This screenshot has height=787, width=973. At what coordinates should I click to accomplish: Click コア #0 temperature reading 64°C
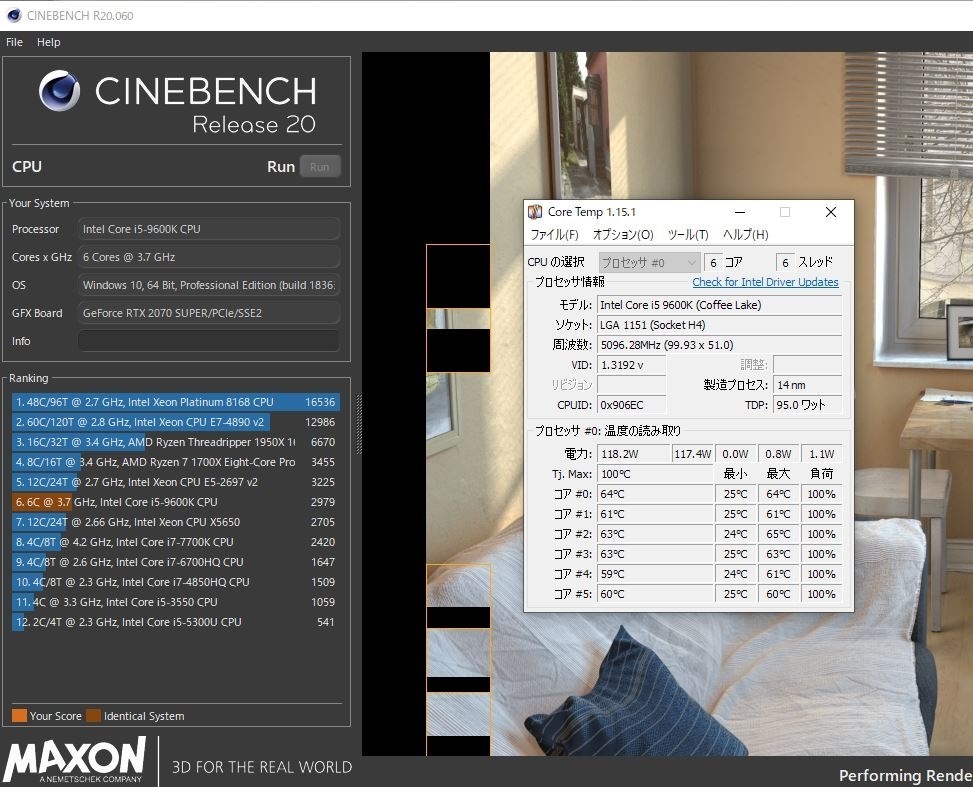[x=655, y=494]
